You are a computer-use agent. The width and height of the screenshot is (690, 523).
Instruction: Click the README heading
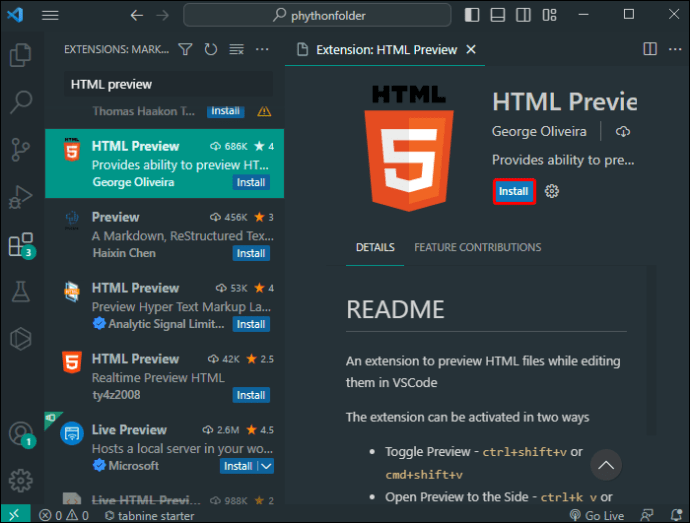pyautogui.click(x=395, y=309)
